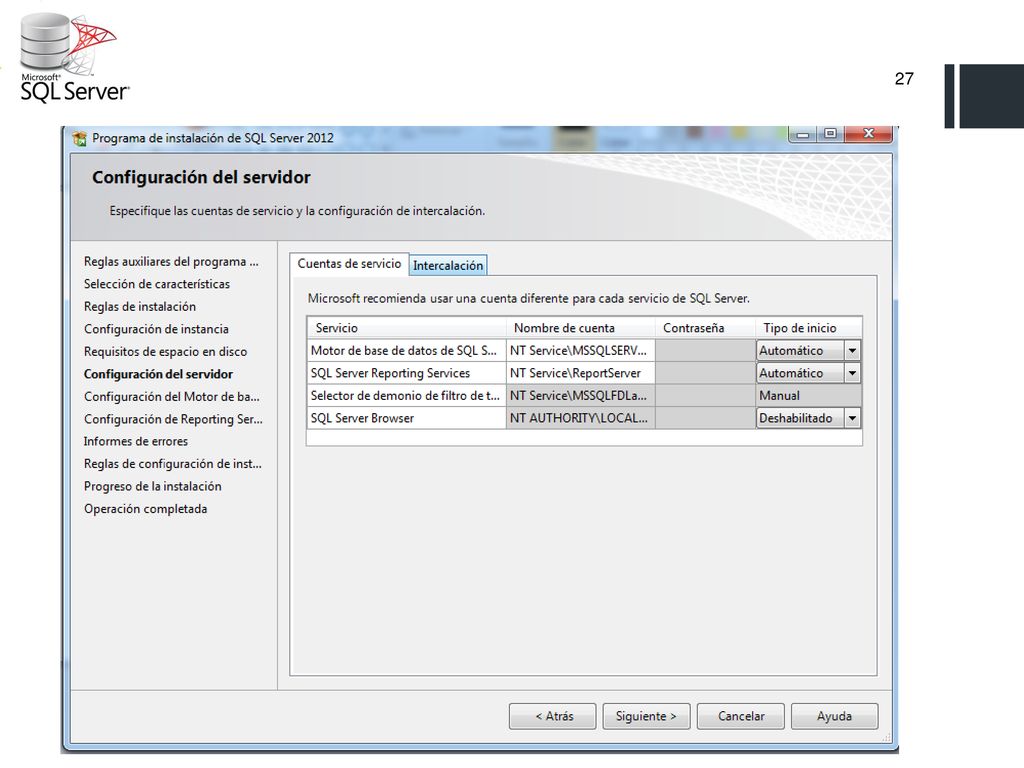
Task: Click Reglas de configuración de inst... step
Action: point(172,464)
